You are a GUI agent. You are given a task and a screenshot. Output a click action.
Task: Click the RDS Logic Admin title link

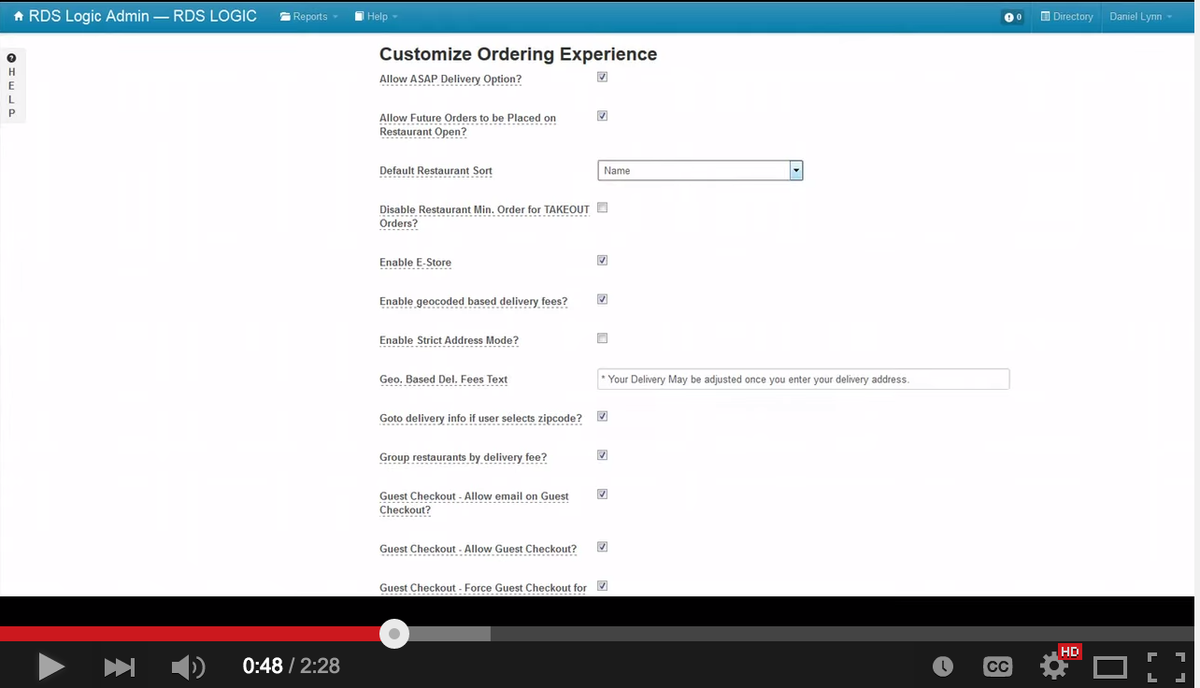[142, 16]
